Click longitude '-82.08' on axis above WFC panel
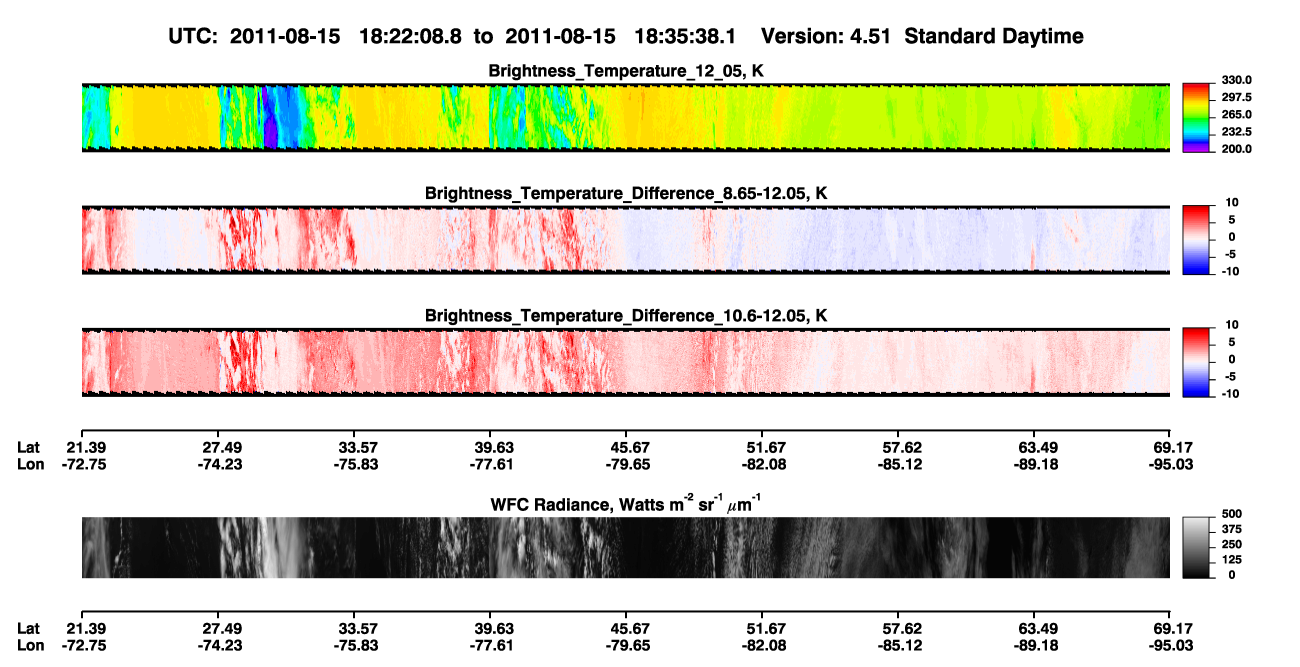The height and width of the screenshot is (667, 1300). click(762, 463)
